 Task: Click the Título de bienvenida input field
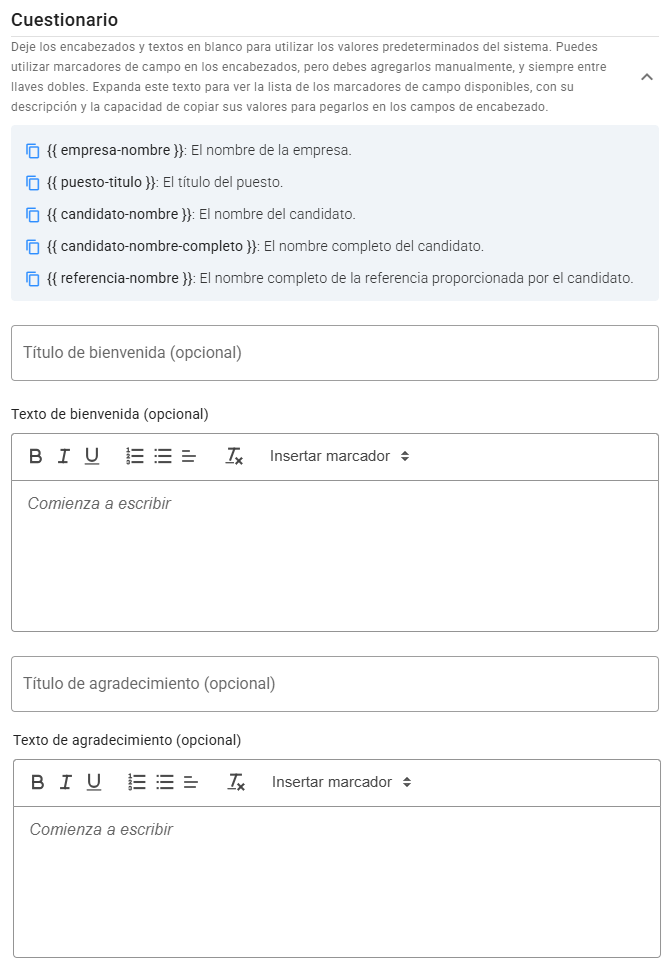tap(335, 352)
